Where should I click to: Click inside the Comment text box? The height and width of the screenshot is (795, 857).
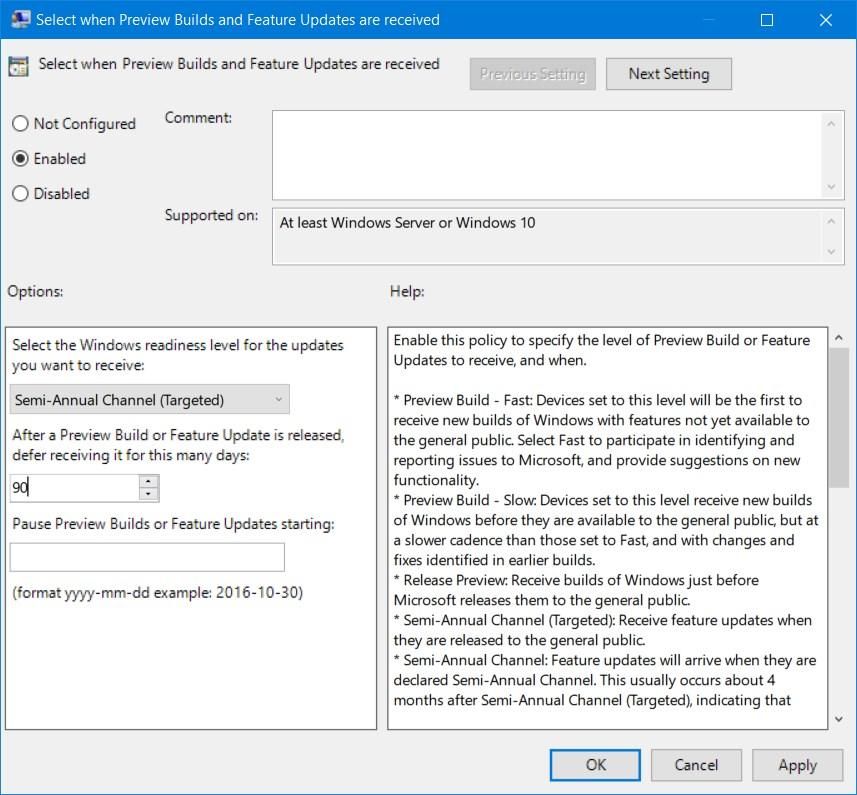546,154
